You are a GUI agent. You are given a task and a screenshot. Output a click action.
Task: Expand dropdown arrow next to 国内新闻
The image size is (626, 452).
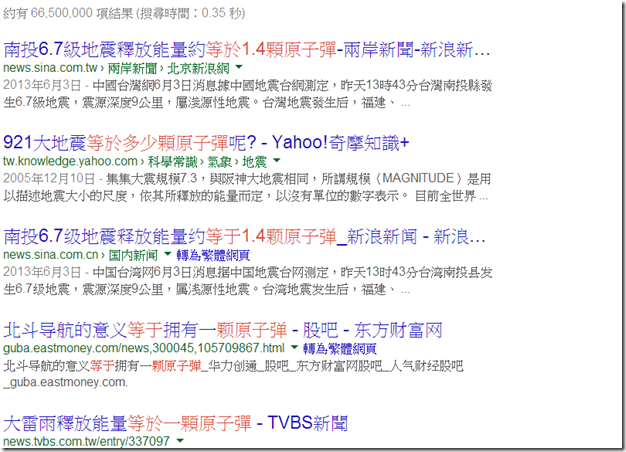click(x=167, y=254)
